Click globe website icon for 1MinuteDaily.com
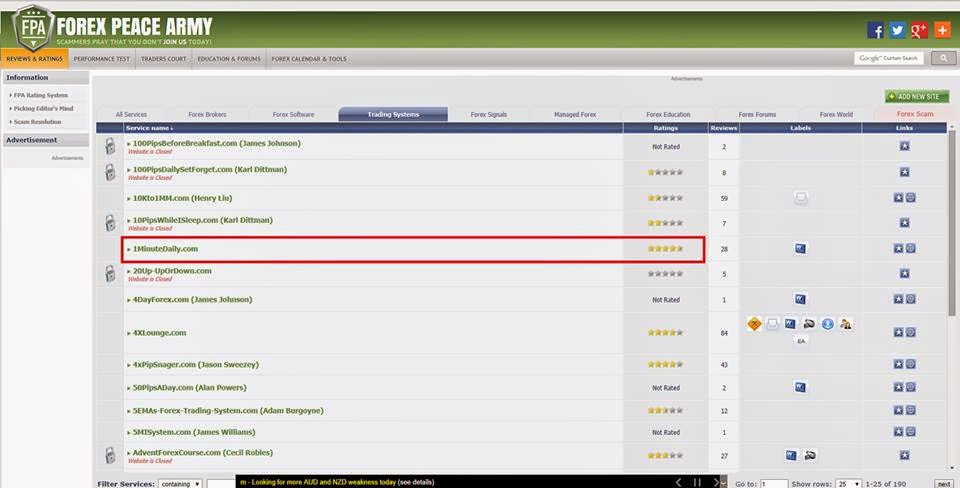 910,249
